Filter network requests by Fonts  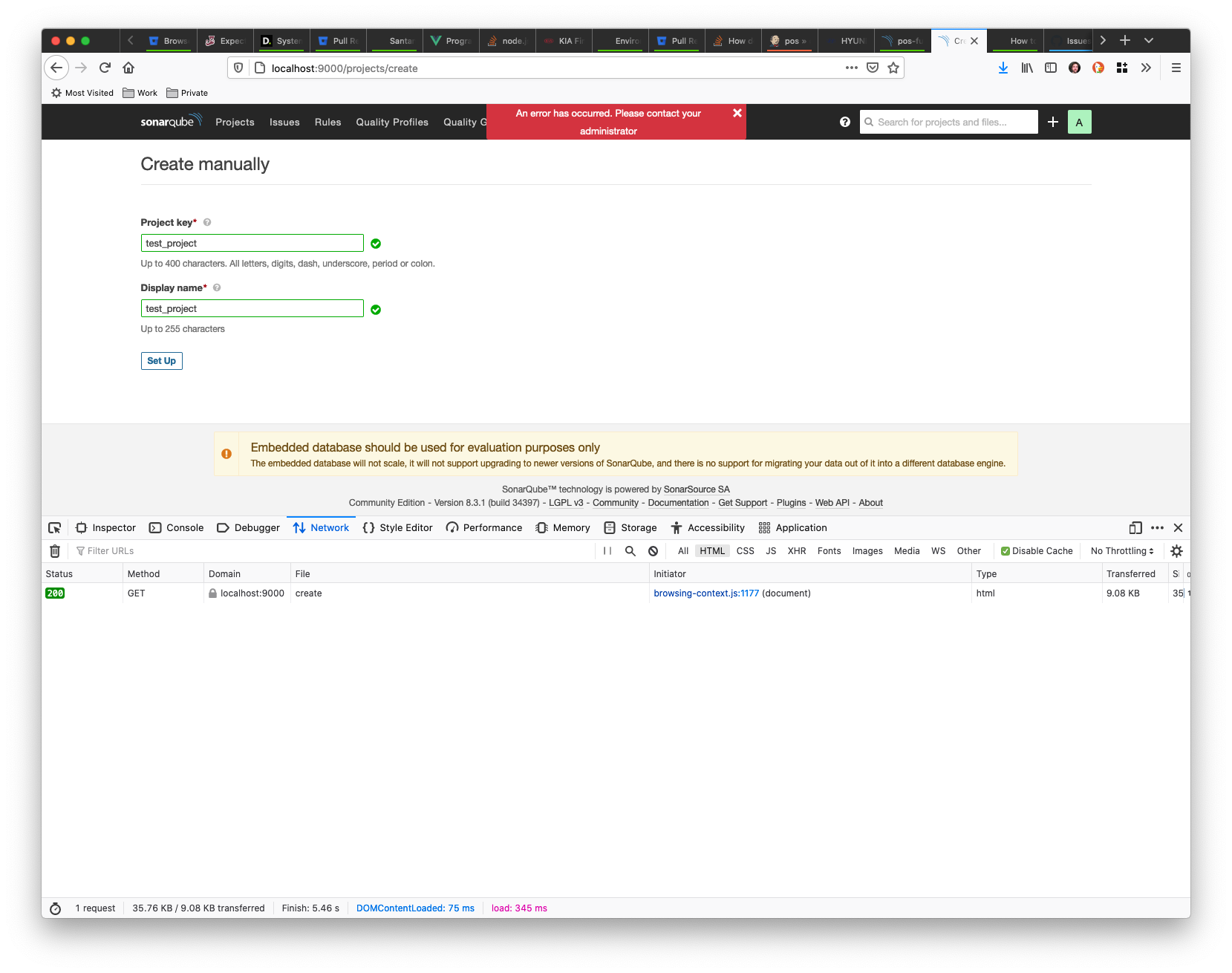coord(830,551)
